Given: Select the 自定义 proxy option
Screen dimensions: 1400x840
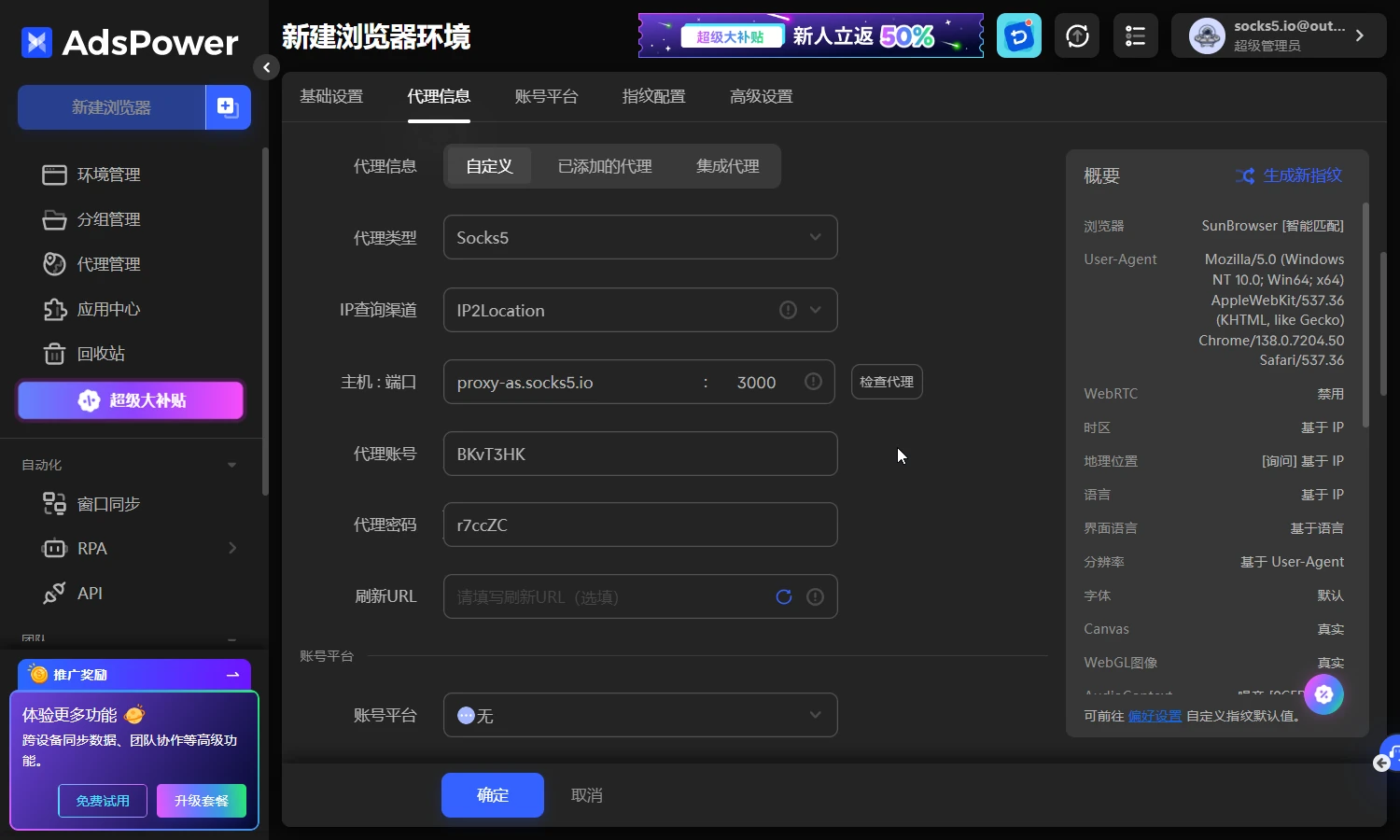Looking at the screenshot, I should click(489, 166).
